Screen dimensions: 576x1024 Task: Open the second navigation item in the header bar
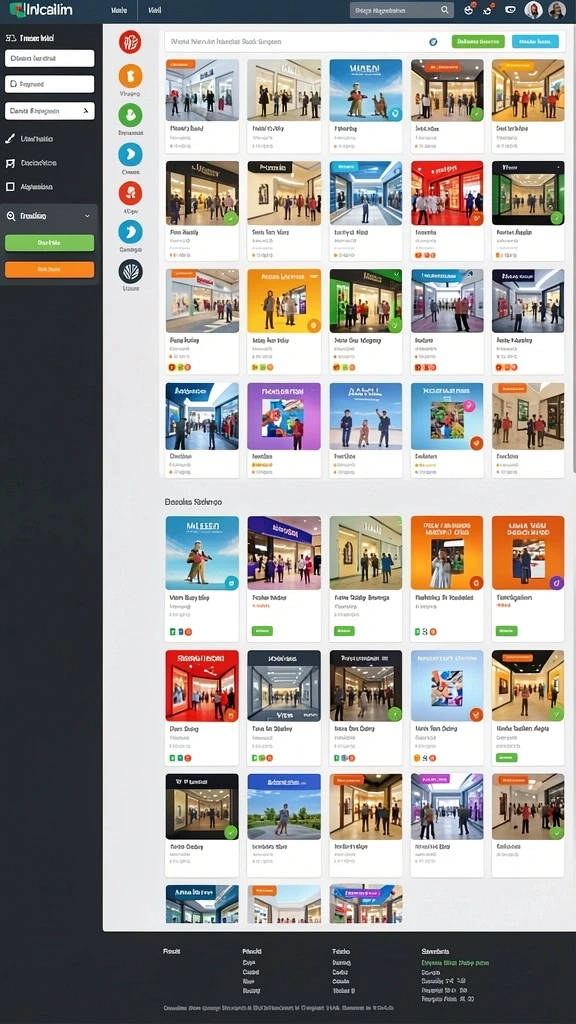coord(155,10)
